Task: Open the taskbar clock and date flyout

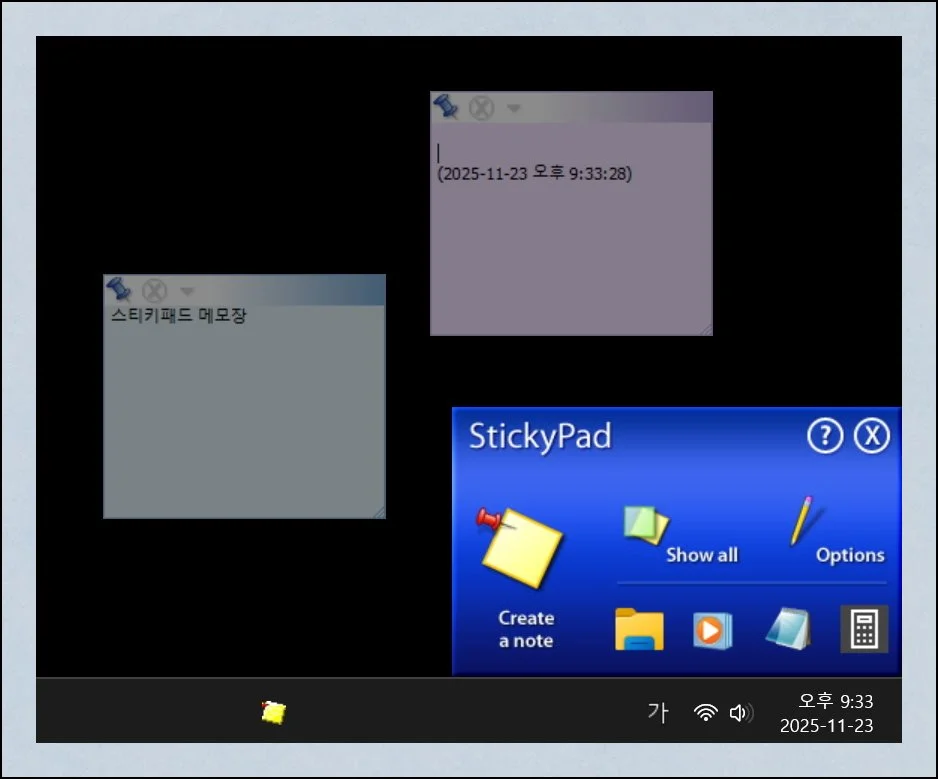Action: click(826, 713)
